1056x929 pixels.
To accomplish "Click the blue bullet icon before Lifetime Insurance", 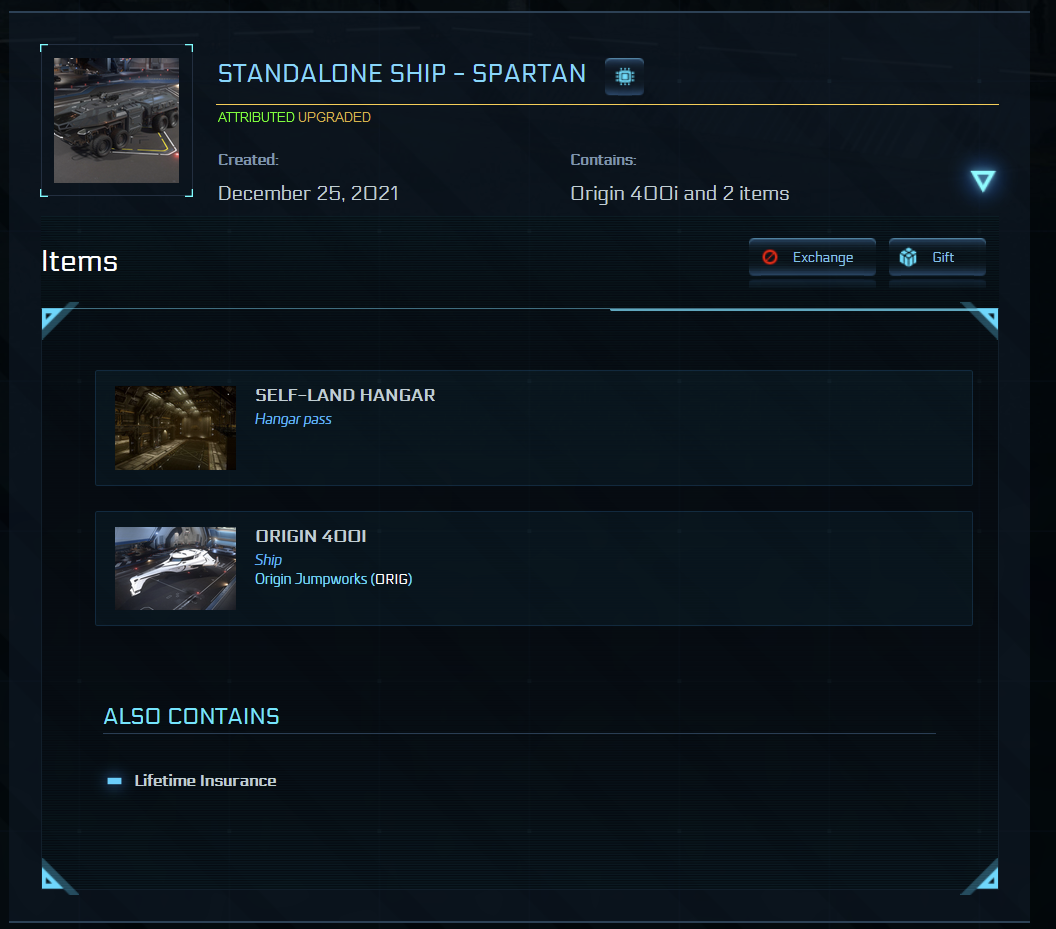I will 115,780.
